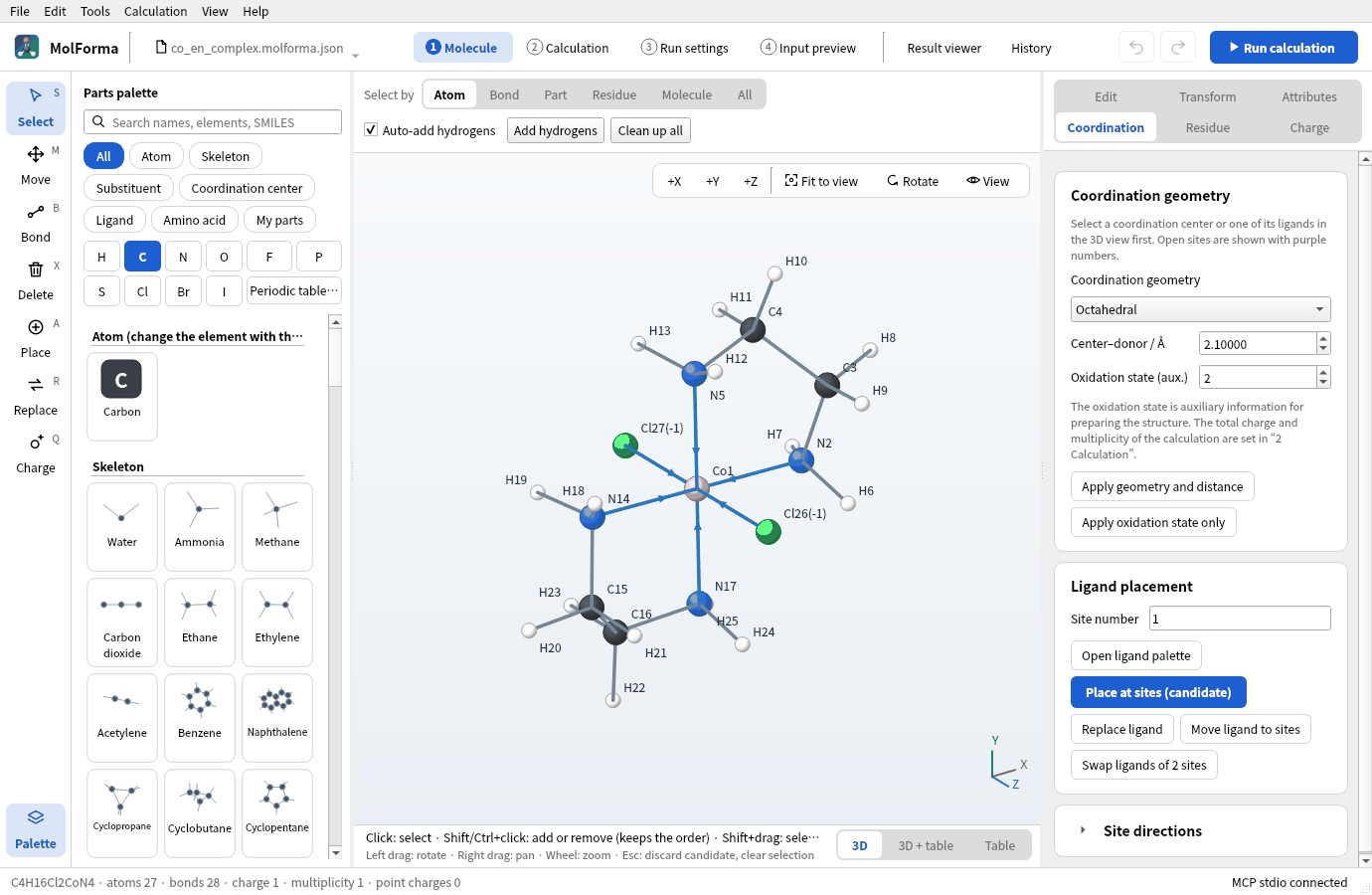Open the Coordination geometry Octahedral dropdown
The image size is (1372, 895).
tap(1201, 309)
